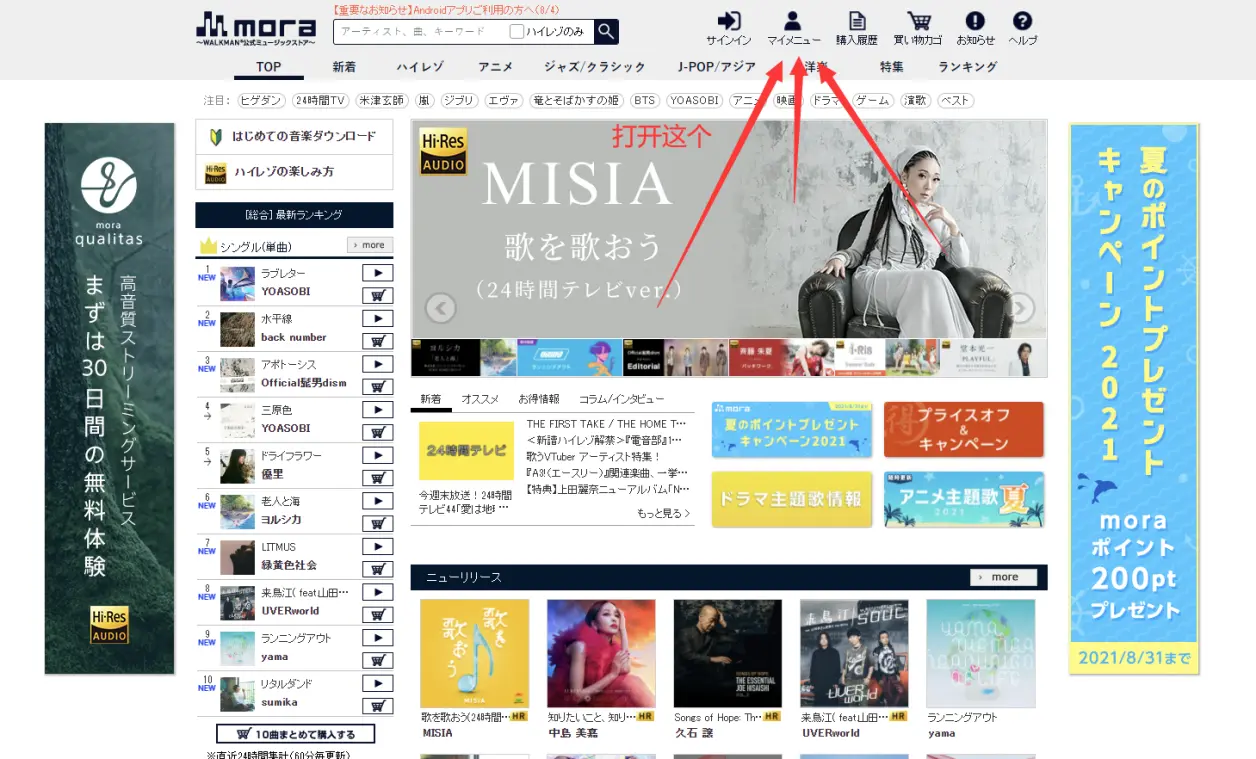This screenshot has width=1256, height=759.
Task: Play preview of 老人と海
Action: (377, 501)
